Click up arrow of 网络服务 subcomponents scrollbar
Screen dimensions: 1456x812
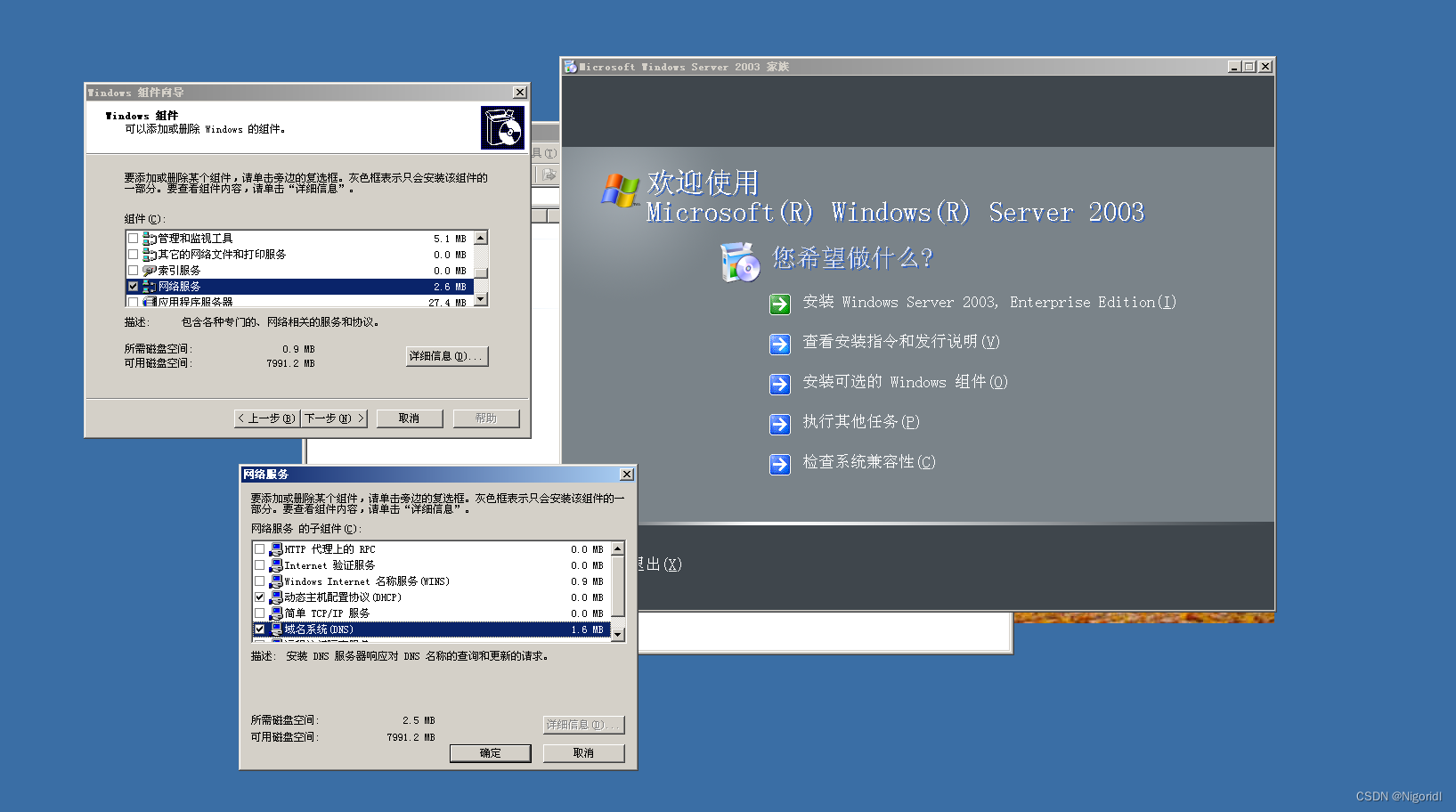pos(618,548)
